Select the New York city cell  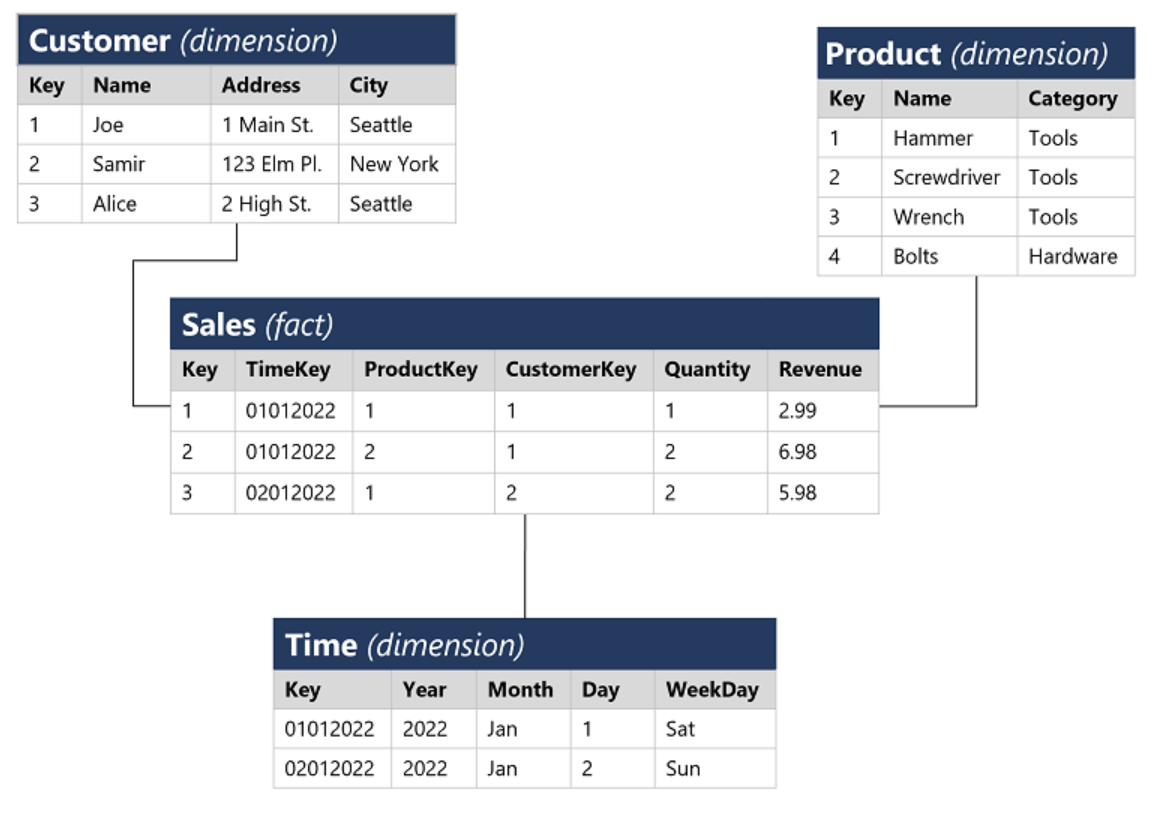pos(397,164)
